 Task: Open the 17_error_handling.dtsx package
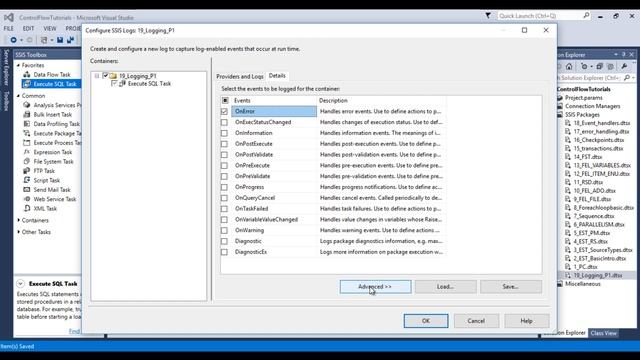pos(601,131)
